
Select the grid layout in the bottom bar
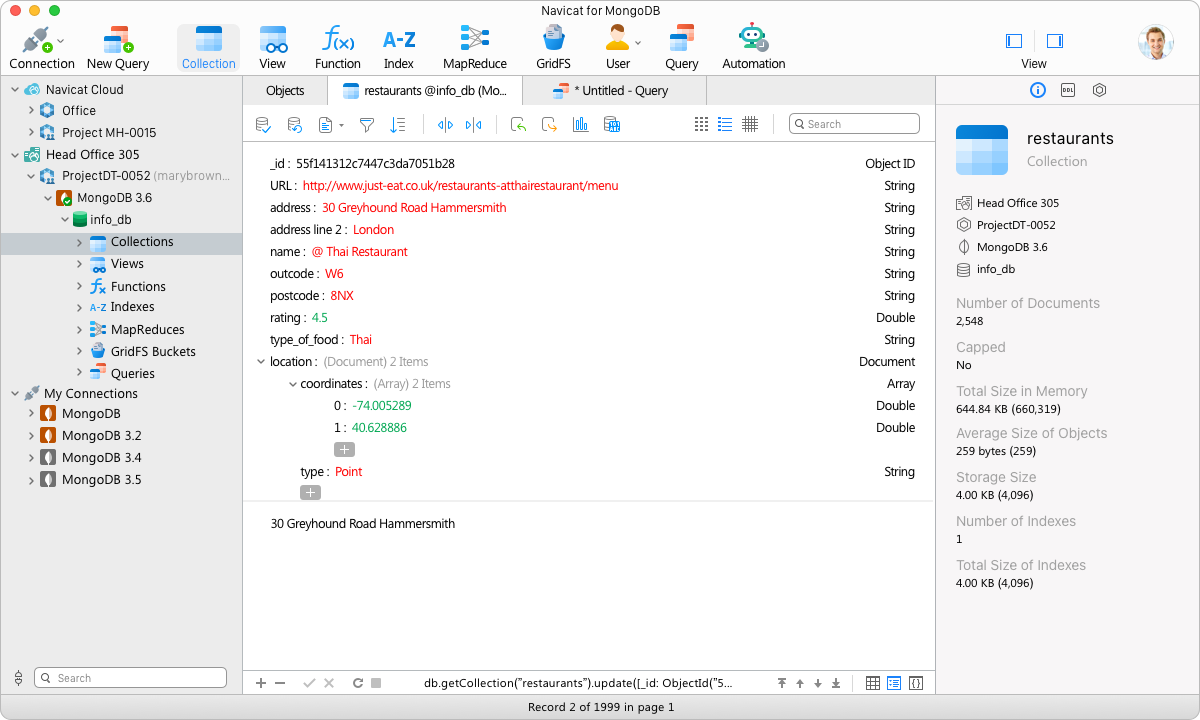click(x=873, y=683)
